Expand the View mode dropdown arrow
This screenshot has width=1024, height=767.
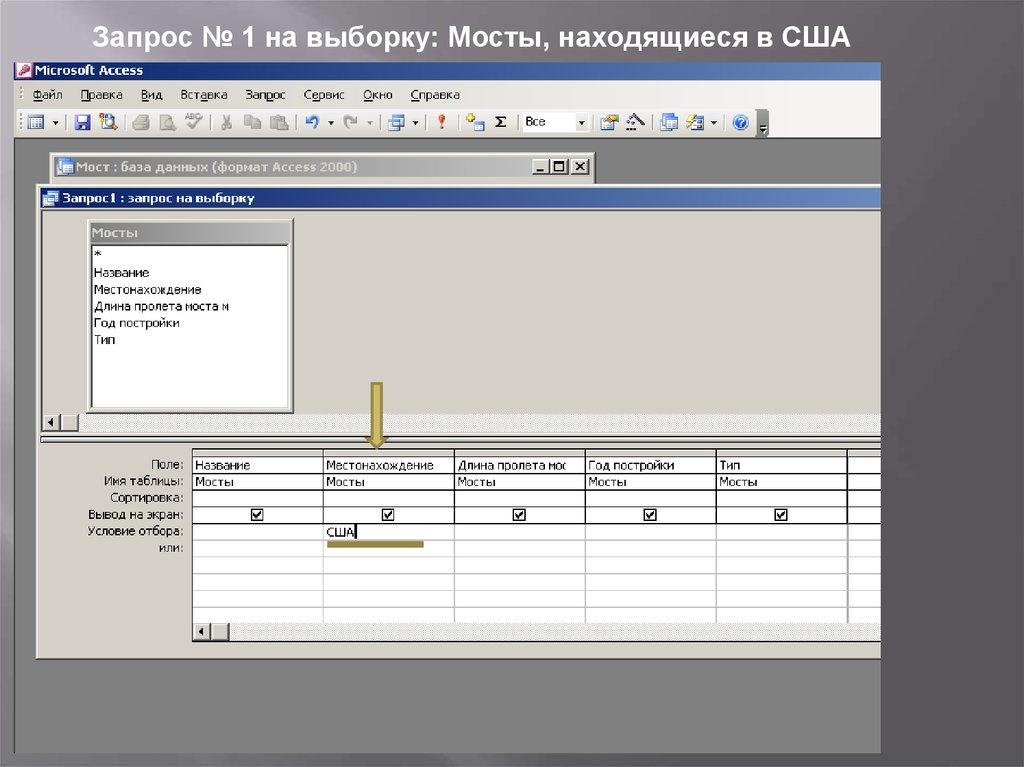(56, 122)
